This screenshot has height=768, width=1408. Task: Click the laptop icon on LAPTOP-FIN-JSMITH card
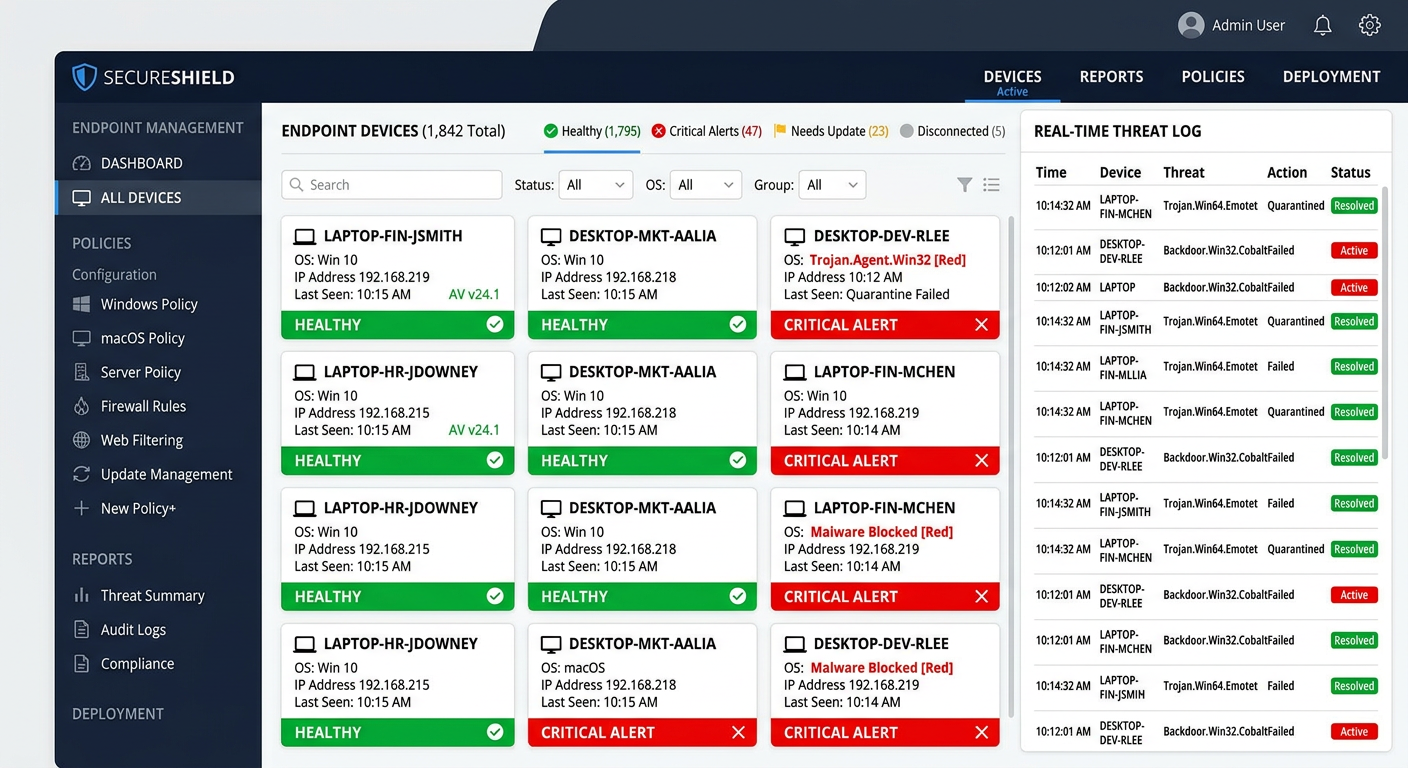[x=304, y=237]
